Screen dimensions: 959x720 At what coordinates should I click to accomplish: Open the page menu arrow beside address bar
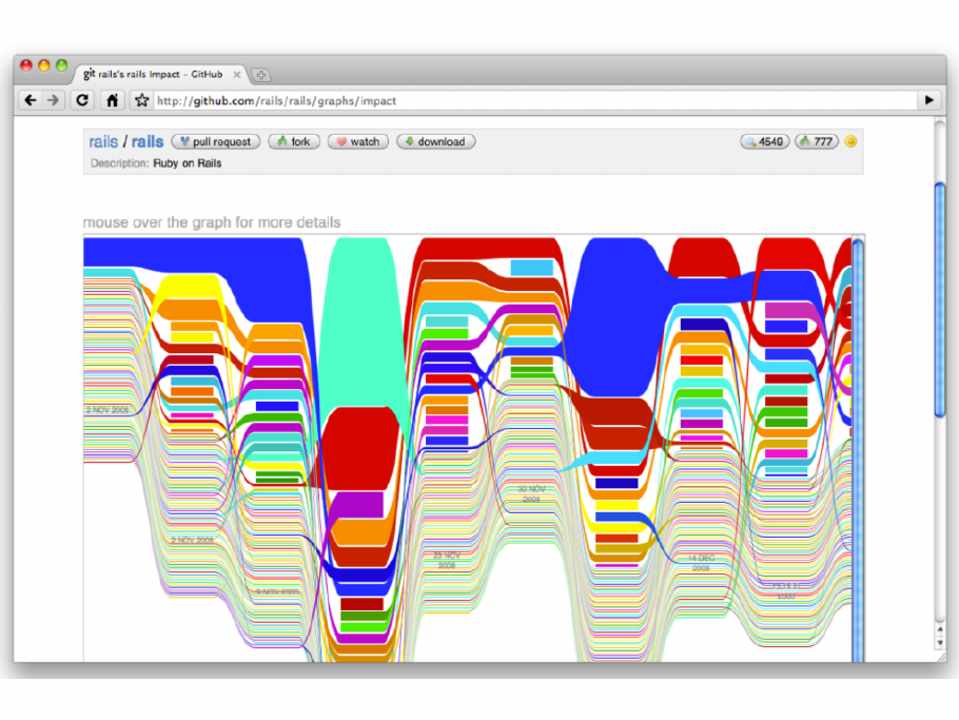pyautogui.click(x=931, y=101)
